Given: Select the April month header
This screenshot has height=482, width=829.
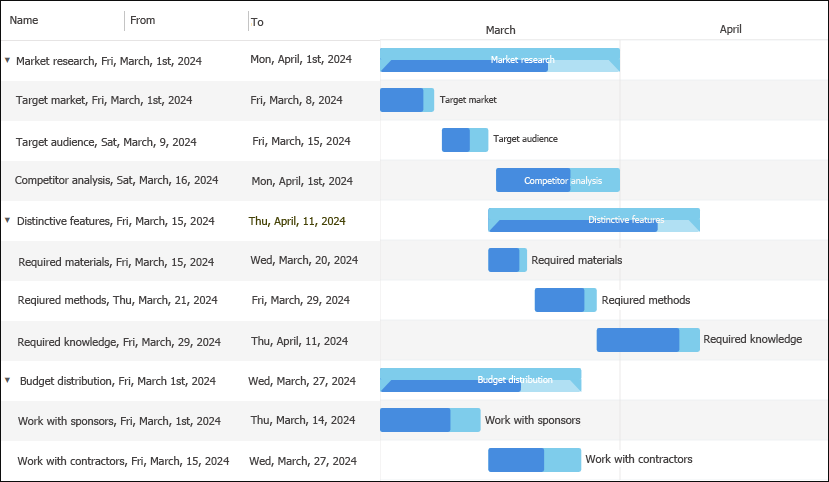Looking at the screenshot, I should click(x=730, y=29).
